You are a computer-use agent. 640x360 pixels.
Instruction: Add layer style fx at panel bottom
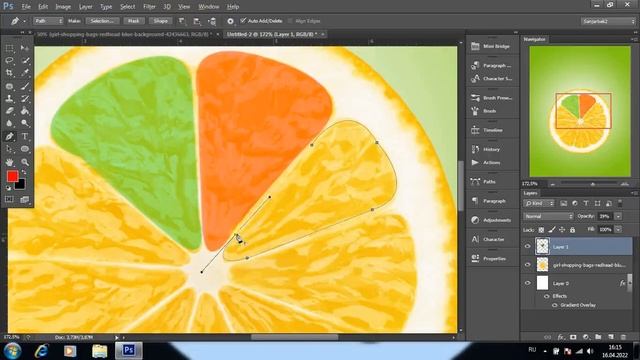pyautogui.click(x=561, y=337)
